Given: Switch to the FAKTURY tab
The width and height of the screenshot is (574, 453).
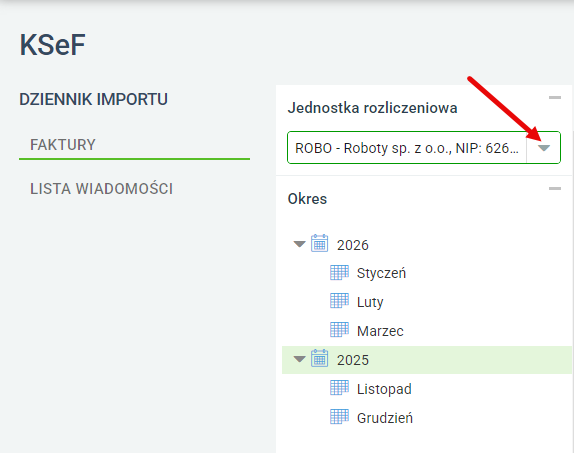Looking at the screenshot, I should (x=63, y=145).
